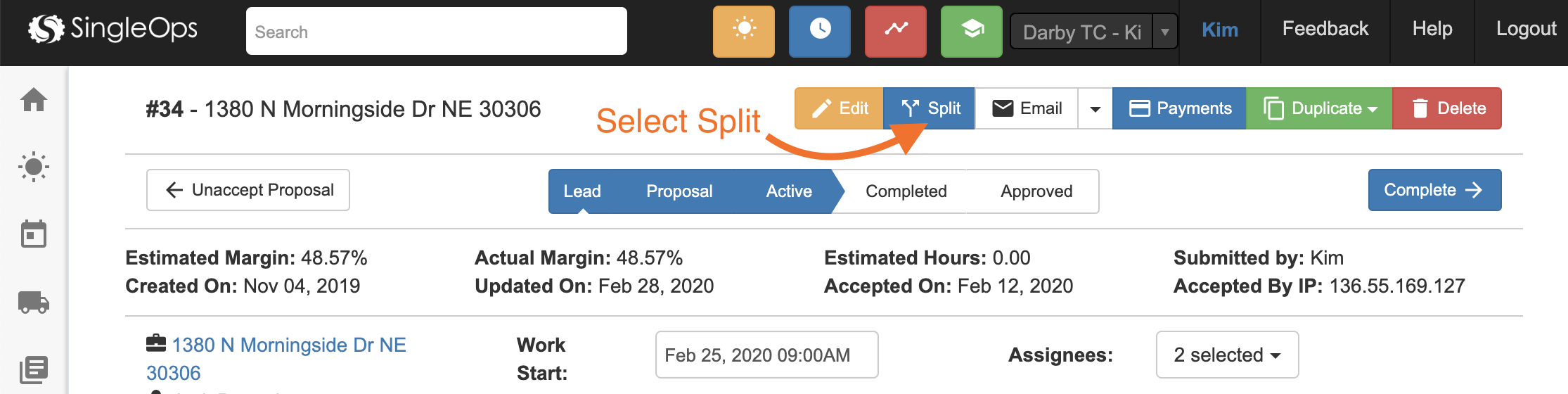Click the Search input field
This screenshot has height=394, width=1568.
tap(436, 32)
